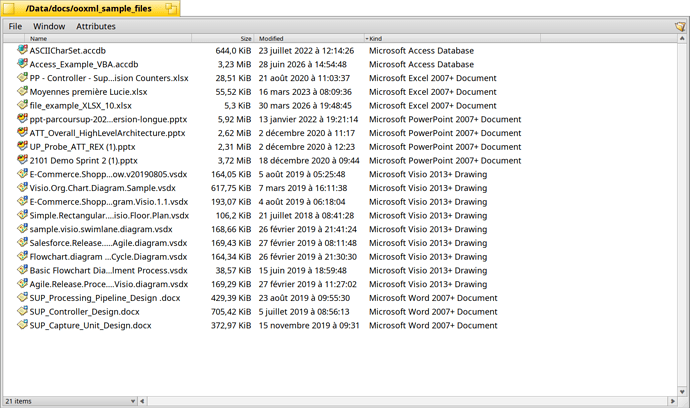Click icon of E-Commerce.Shopp...gram.Visio.1.1.vsdx
690x408 pixels.
coord(22,201)
